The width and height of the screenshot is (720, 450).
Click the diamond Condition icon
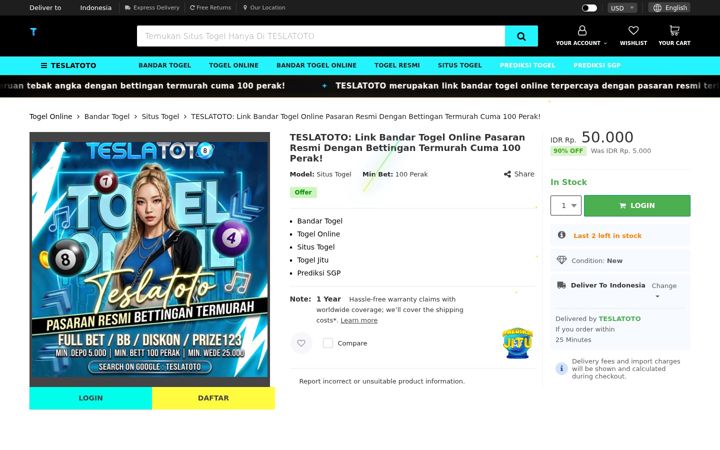click(562, 260)
